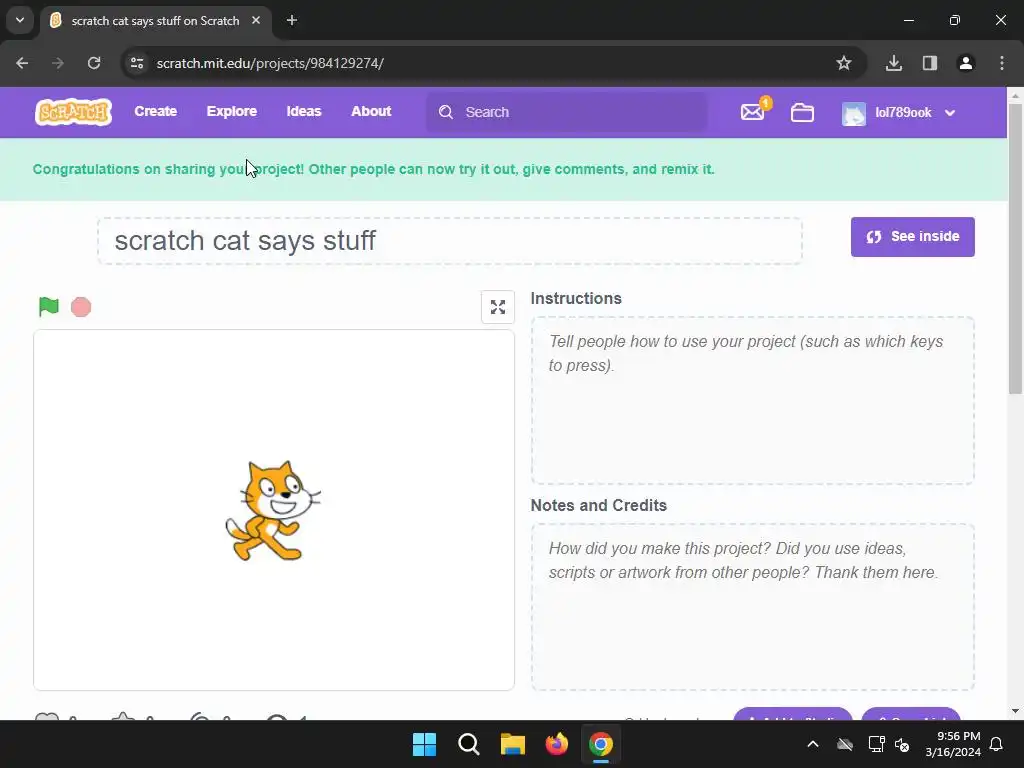The image size is (1024, 768).
Task: Open the Chrome profile icon
Action: pyautogui.click(x=965, y=63)
